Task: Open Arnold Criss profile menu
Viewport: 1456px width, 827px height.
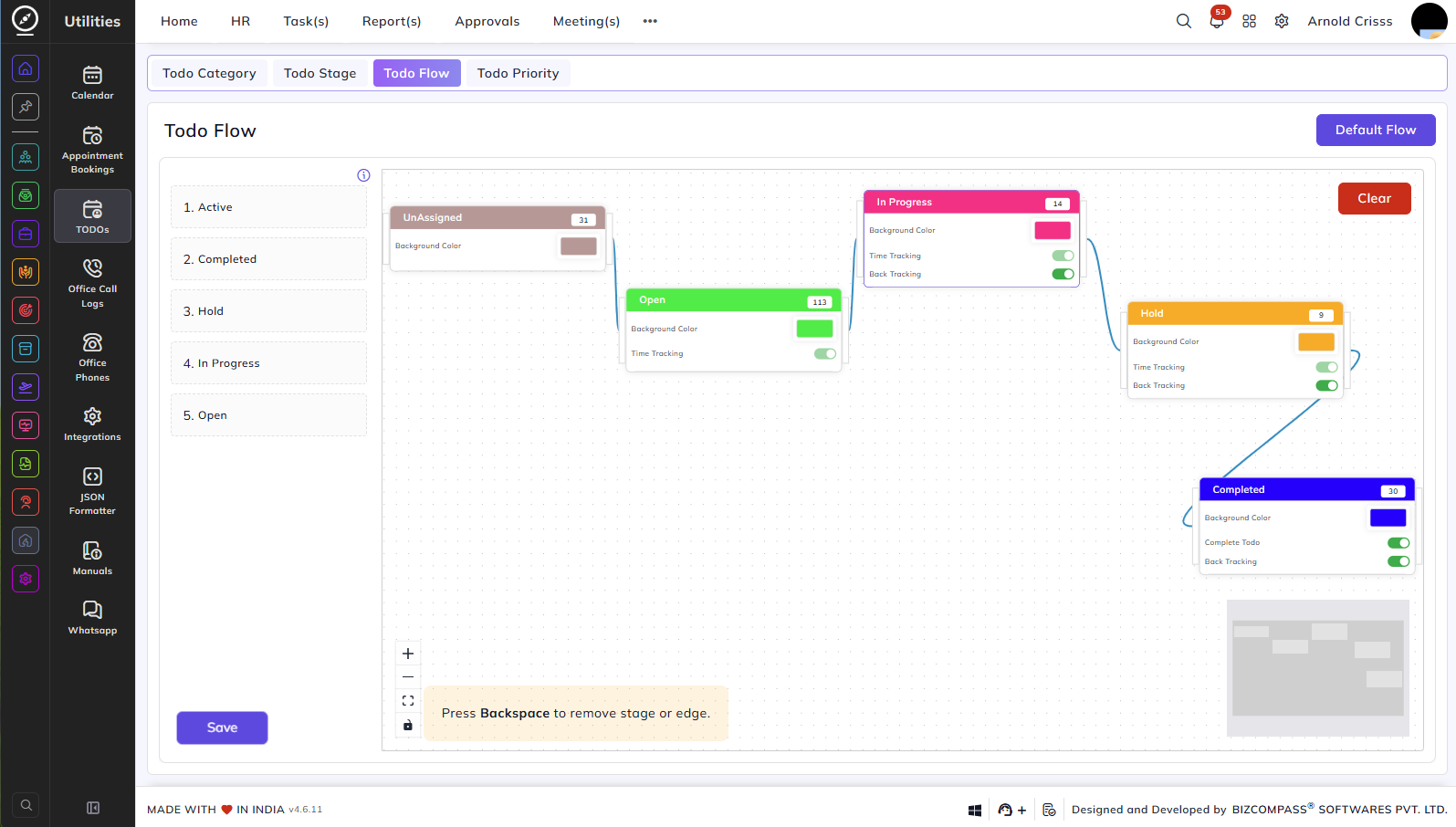Action: (x=1349, y=21)
